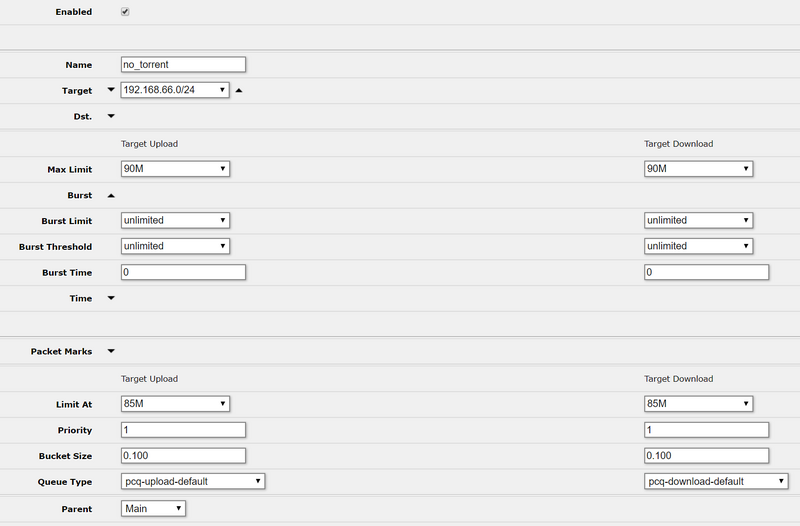
Task: Open the download Burst Limit dropdown
Action: (x=698, y=220)
